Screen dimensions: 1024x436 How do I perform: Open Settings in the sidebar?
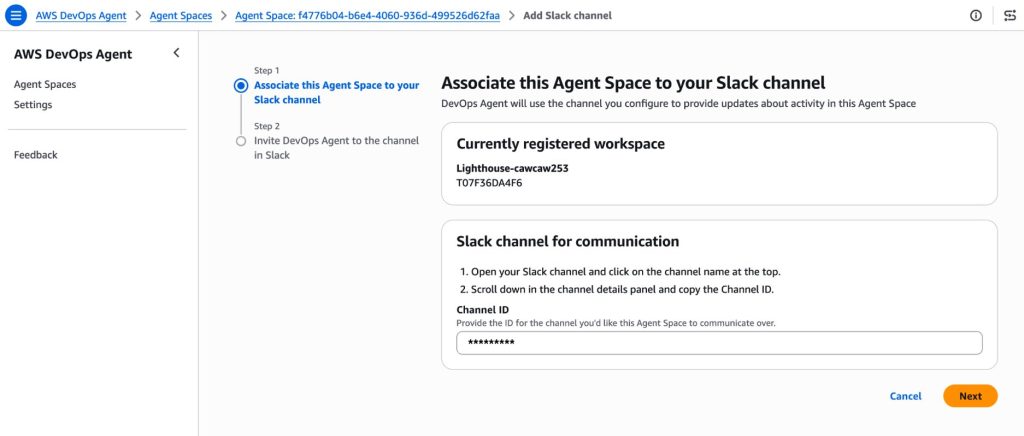(33, 105)
